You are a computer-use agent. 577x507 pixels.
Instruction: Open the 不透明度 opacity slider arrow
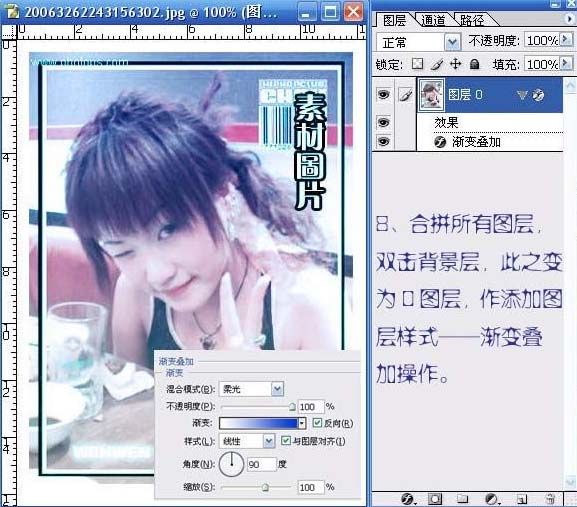pos(566,39)
